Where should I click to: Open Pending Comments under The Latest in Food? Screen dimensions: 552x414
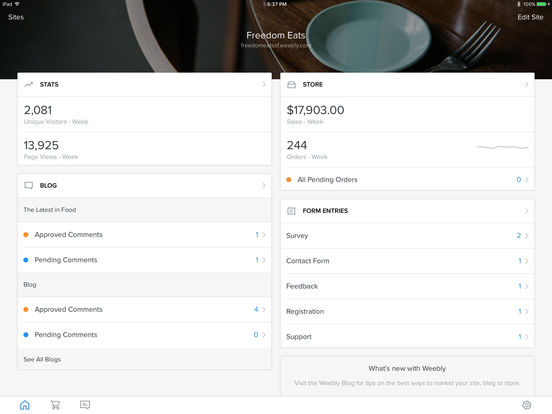click(x=144, y=260)
